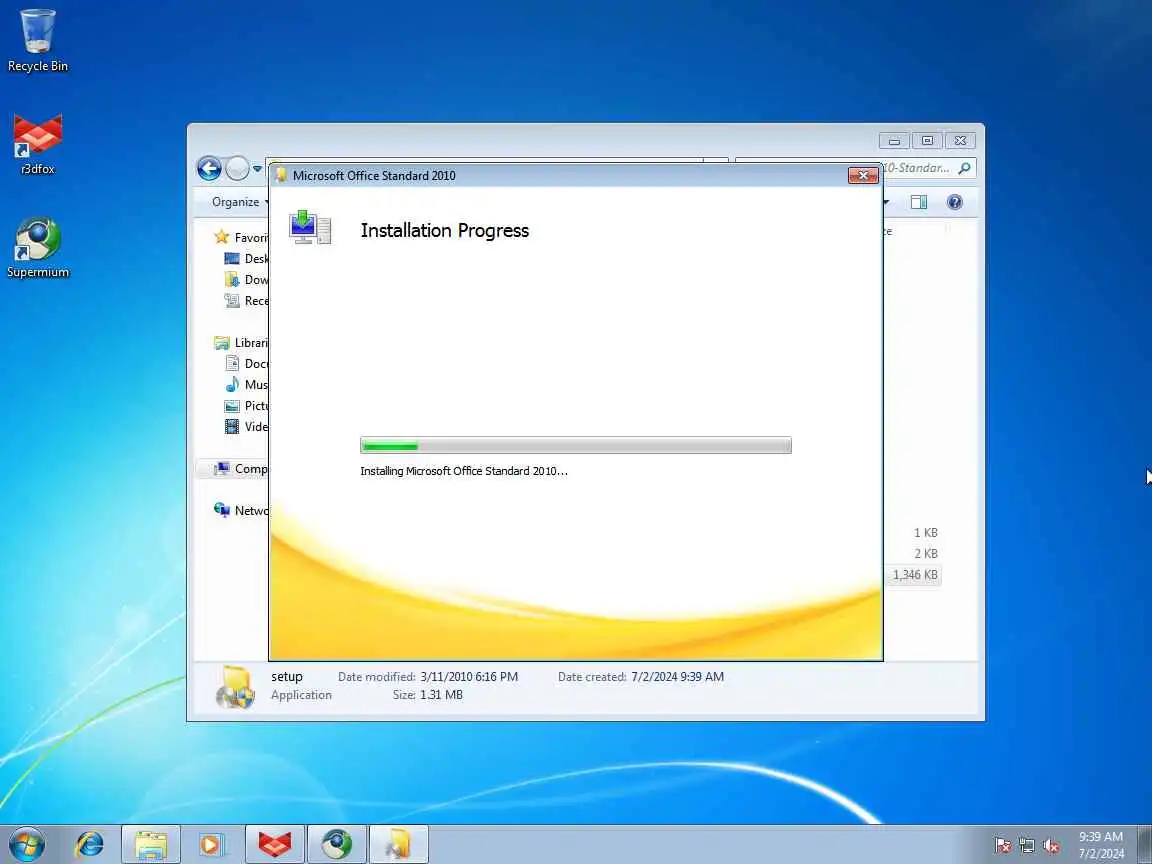The height and width of the screenshot is (864, 1152).
Task: Open Windows Media Player from taskbar
Action: coord(211,844)
